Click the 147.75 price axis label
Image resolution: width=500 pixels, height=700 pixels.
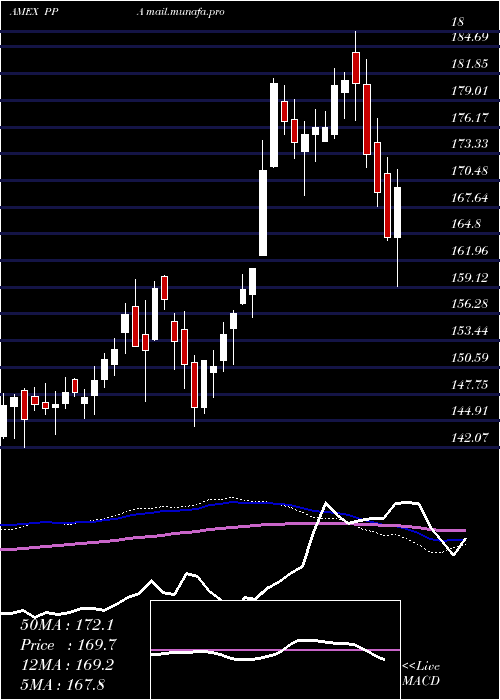[x=470, y=384]
